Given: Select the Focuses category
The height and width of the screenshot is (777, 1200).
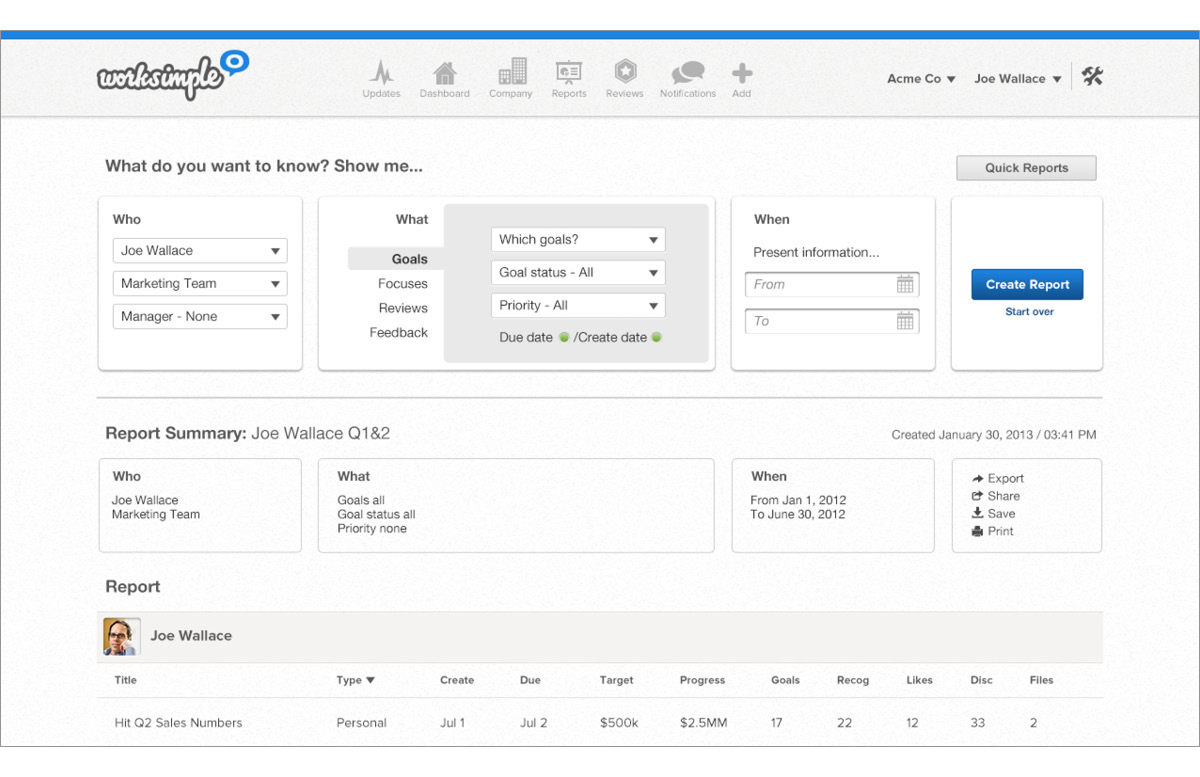Looking at the screenshot, I should click(402, 284).
